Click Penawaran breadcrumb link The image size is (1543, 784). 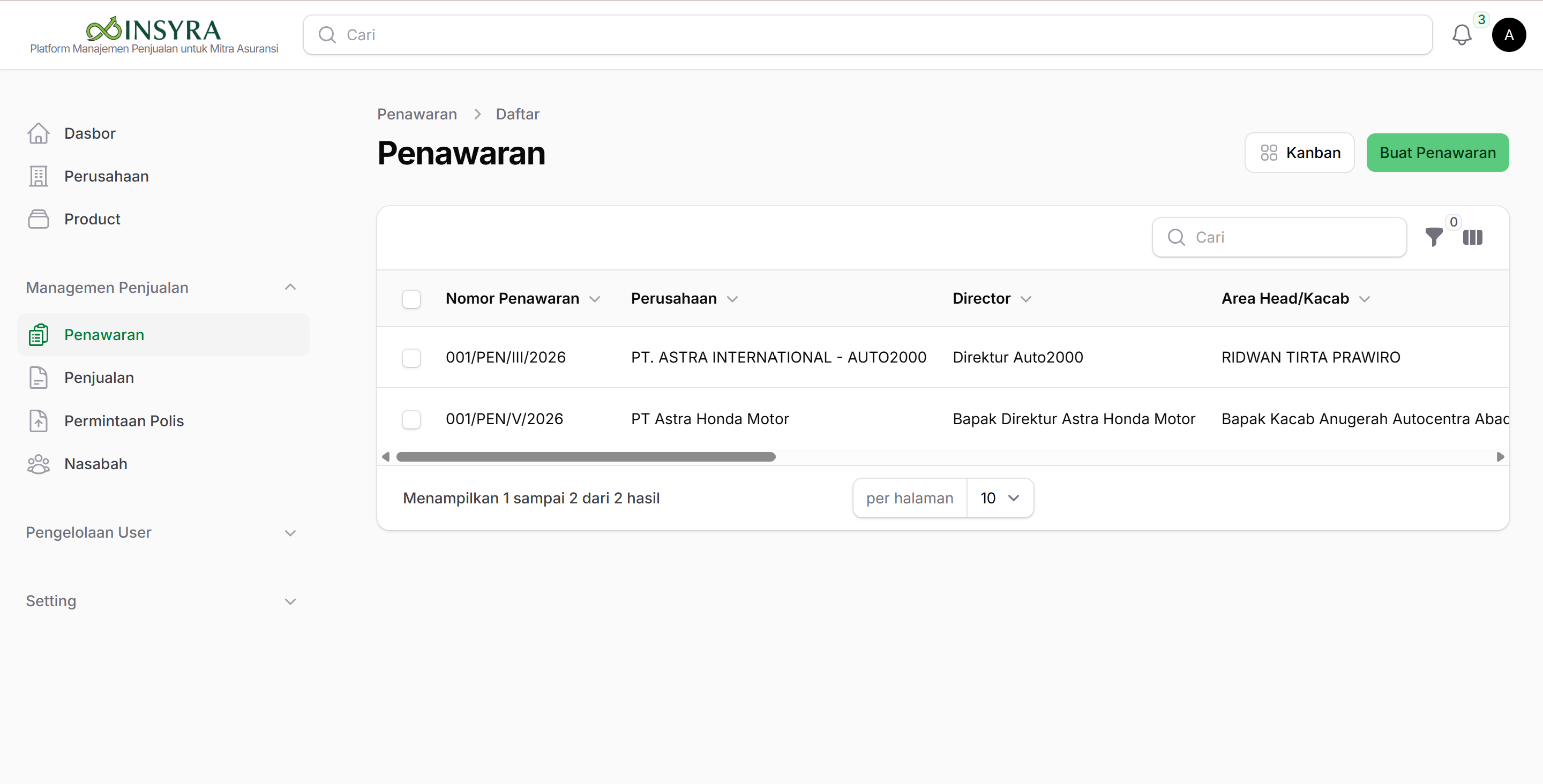[x=417, y=115]
